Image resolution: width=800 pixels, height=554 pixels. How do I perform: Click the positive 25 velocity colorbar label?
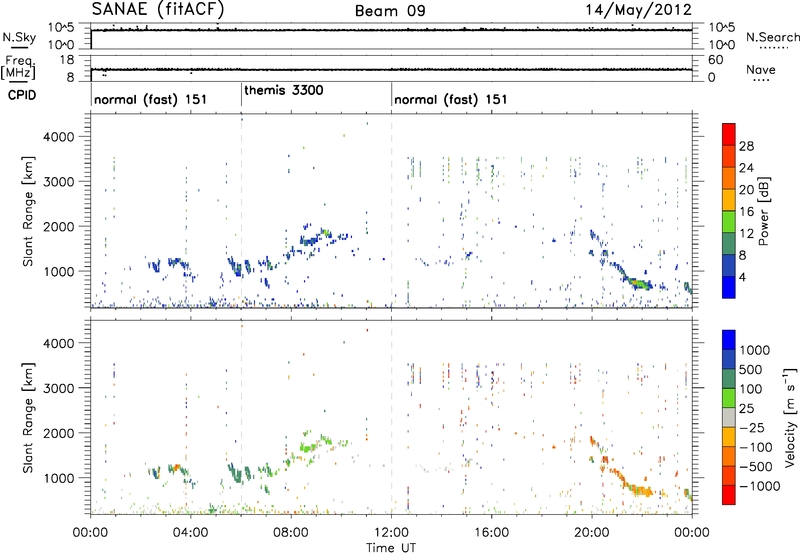747,408
